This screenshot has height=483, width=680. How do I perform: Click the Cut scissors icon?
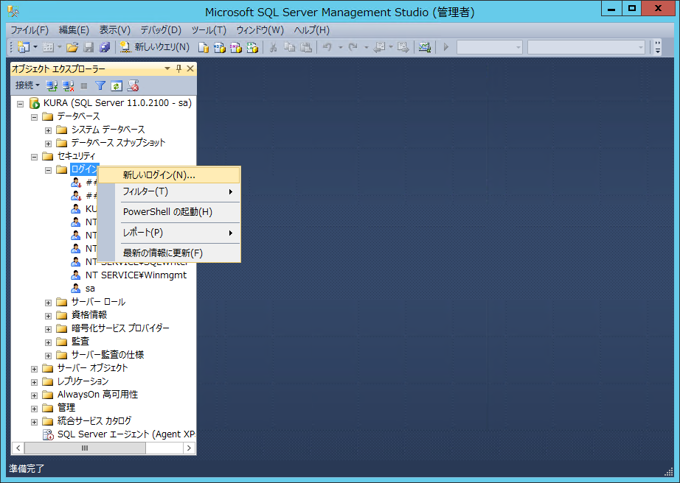coord(273,47)
